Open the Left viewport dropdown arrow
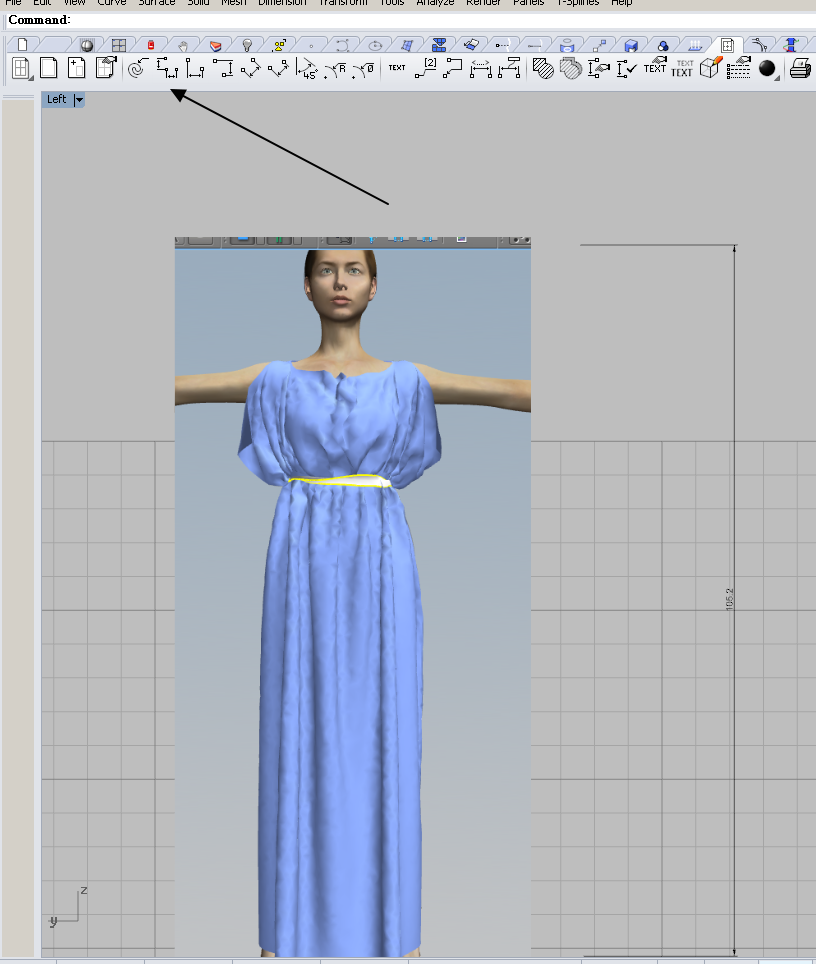The height and width of the screenshot is (964, 816). pos(79,100)
